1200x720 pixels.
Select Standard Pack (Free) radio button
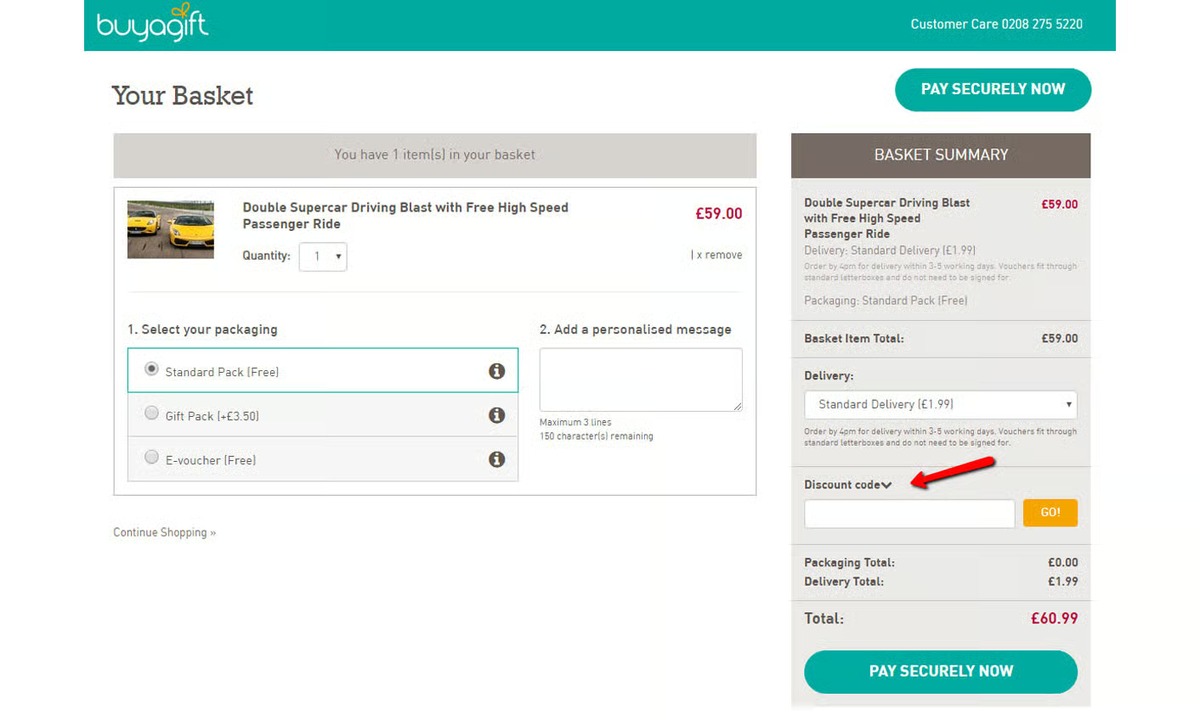pos(152,369)
